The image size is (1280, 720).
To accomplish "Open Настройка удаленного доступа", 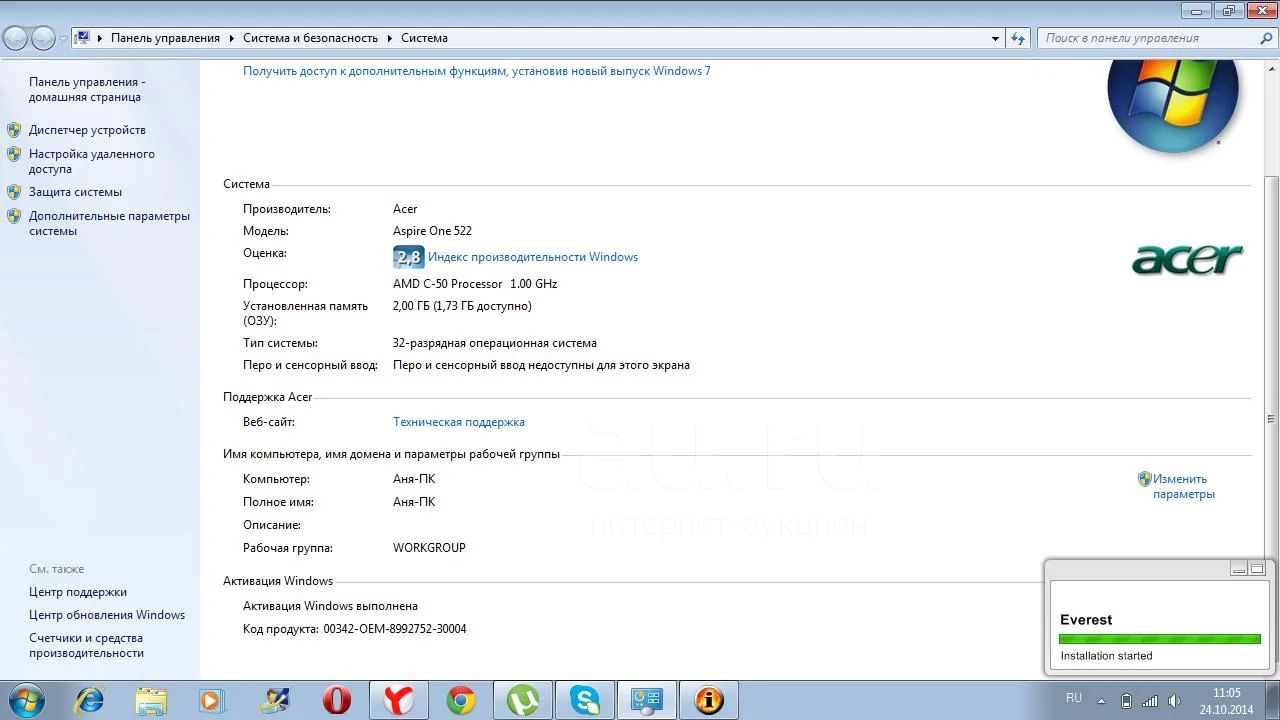I will pos(92,162).
